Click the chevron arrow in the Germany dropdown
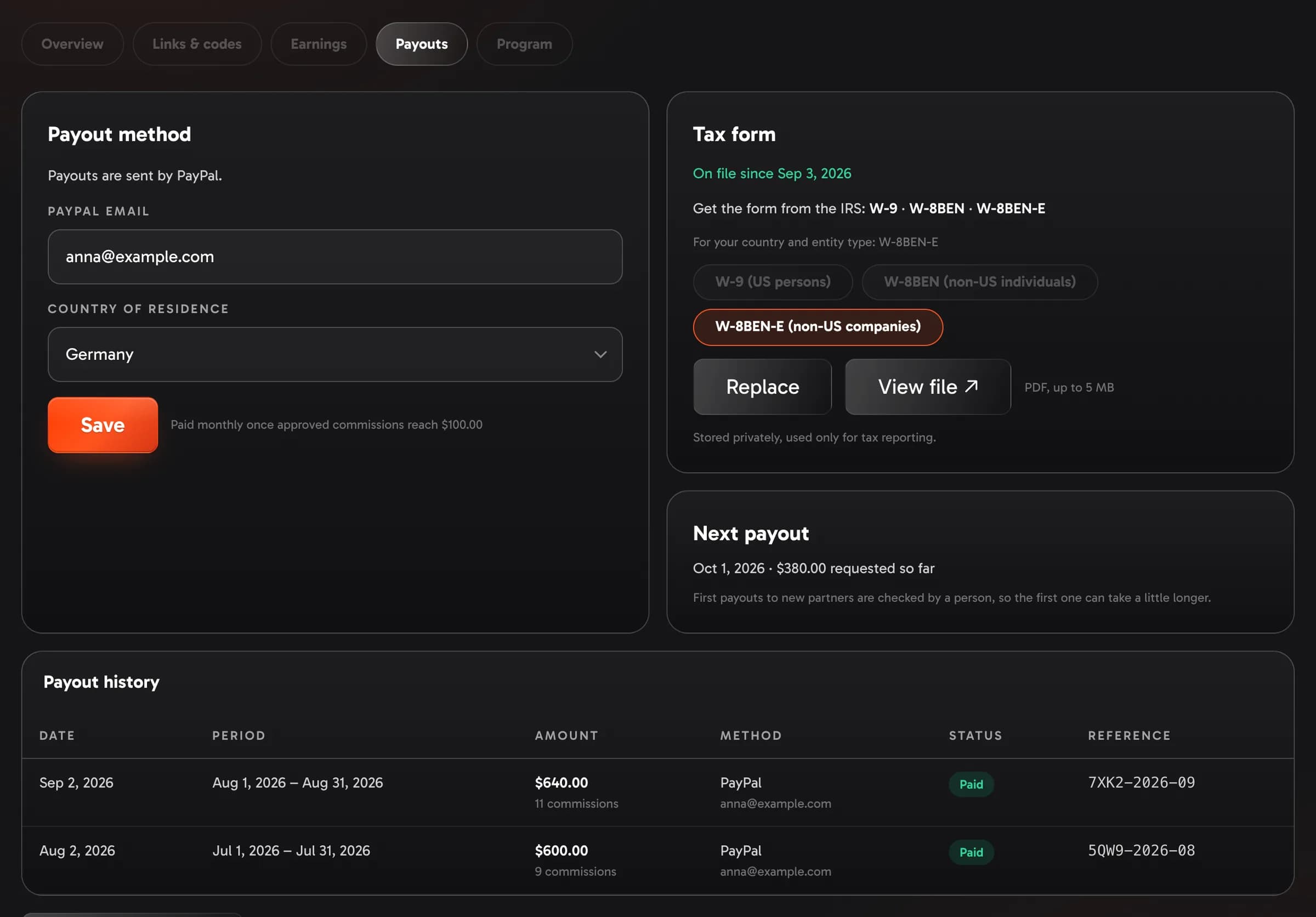The image size is (1316, 917). [600, 354]
